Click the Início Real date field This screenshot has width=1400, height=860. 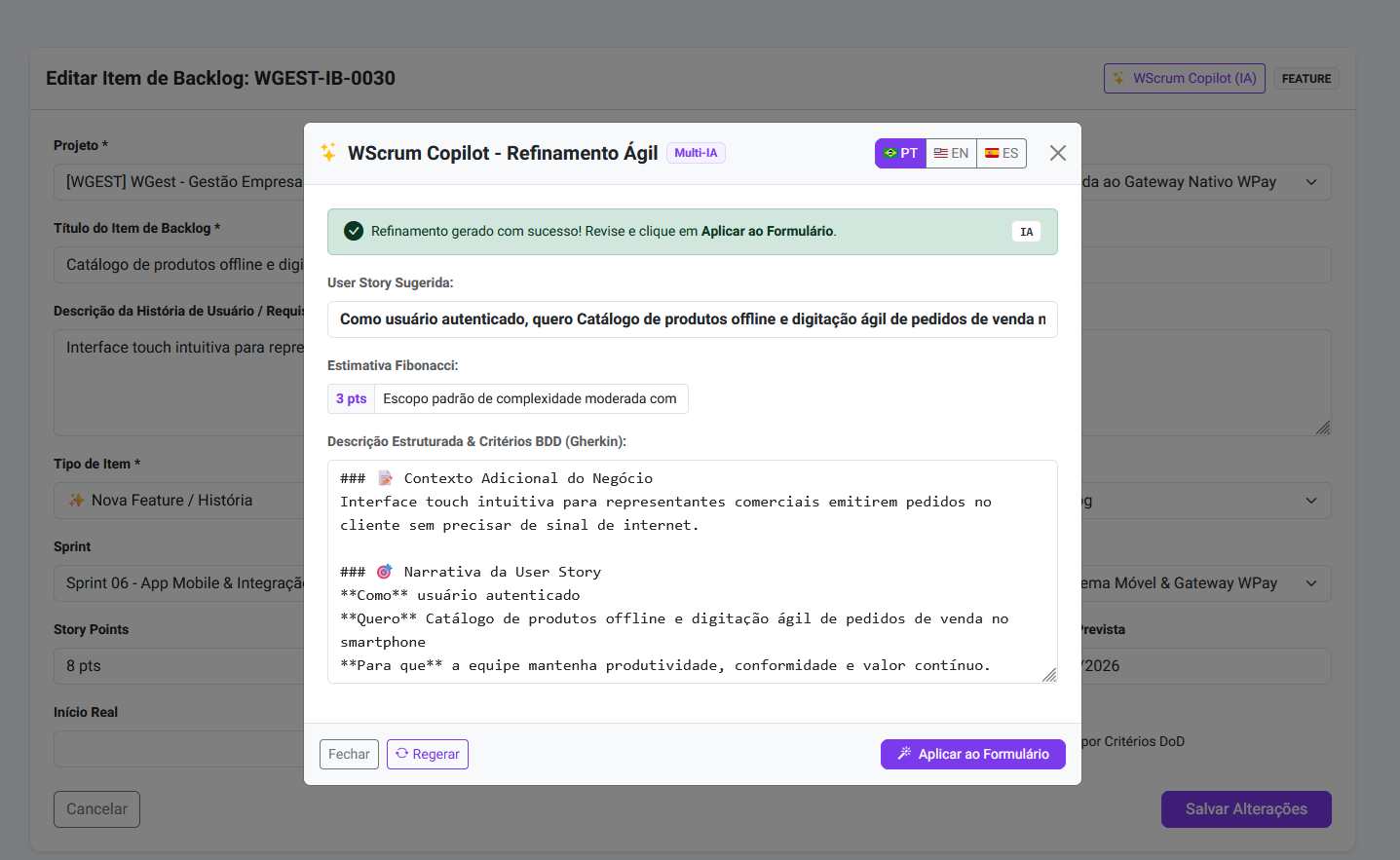click(x=179, y=749)
